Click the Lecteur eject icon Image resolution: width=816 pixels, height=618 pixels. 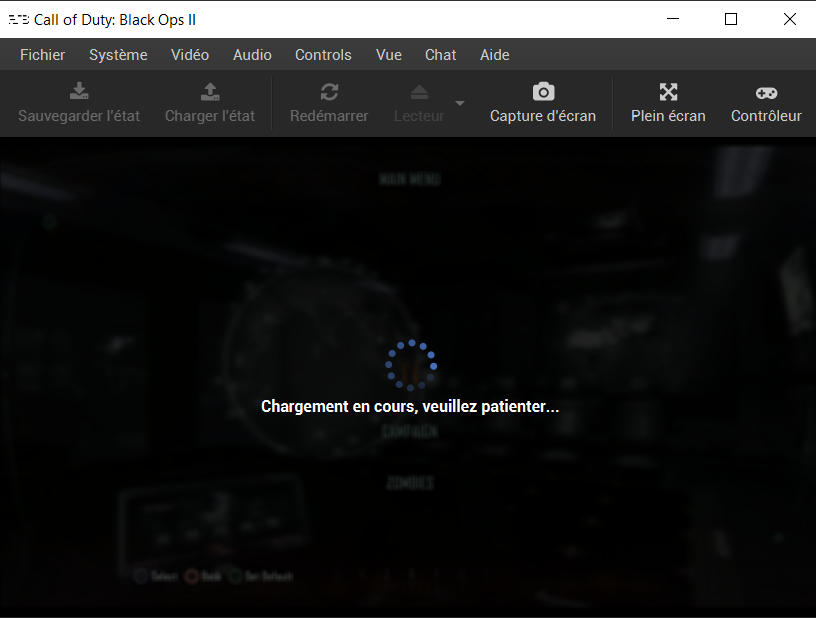(x=419, y=92)
